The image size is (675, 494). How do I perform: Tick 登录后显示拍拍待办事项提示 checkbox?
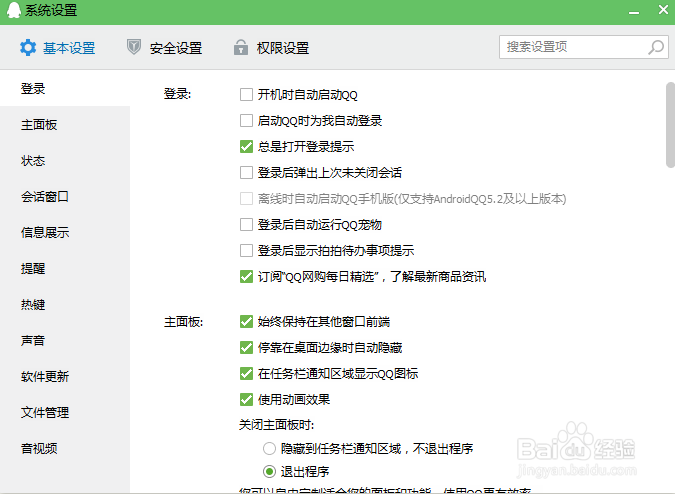pyautogui.click(x=246, y=250)
